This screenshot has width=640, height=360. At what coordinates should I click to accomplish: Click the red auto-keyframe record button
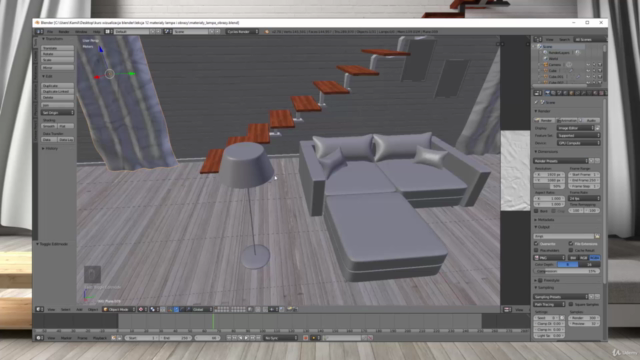coord(306,338)
